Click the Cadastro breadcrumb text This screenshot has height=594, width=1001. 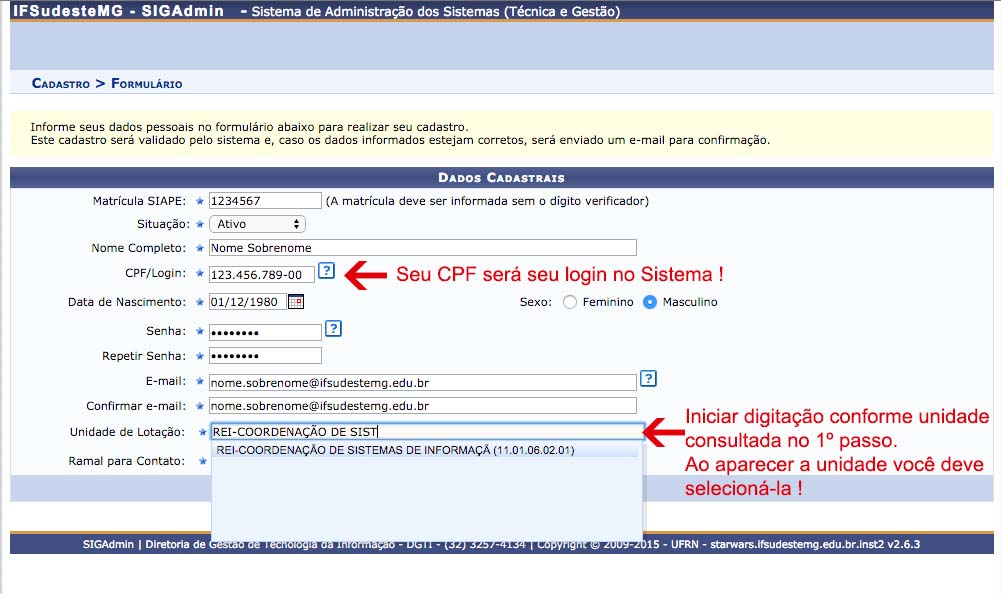(61, 84)
